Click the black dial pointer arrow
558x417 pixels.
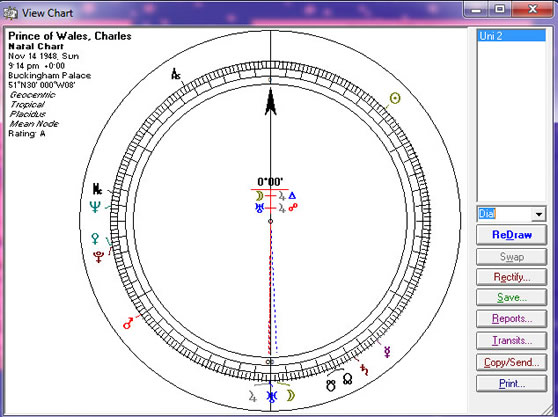point(270,102)
